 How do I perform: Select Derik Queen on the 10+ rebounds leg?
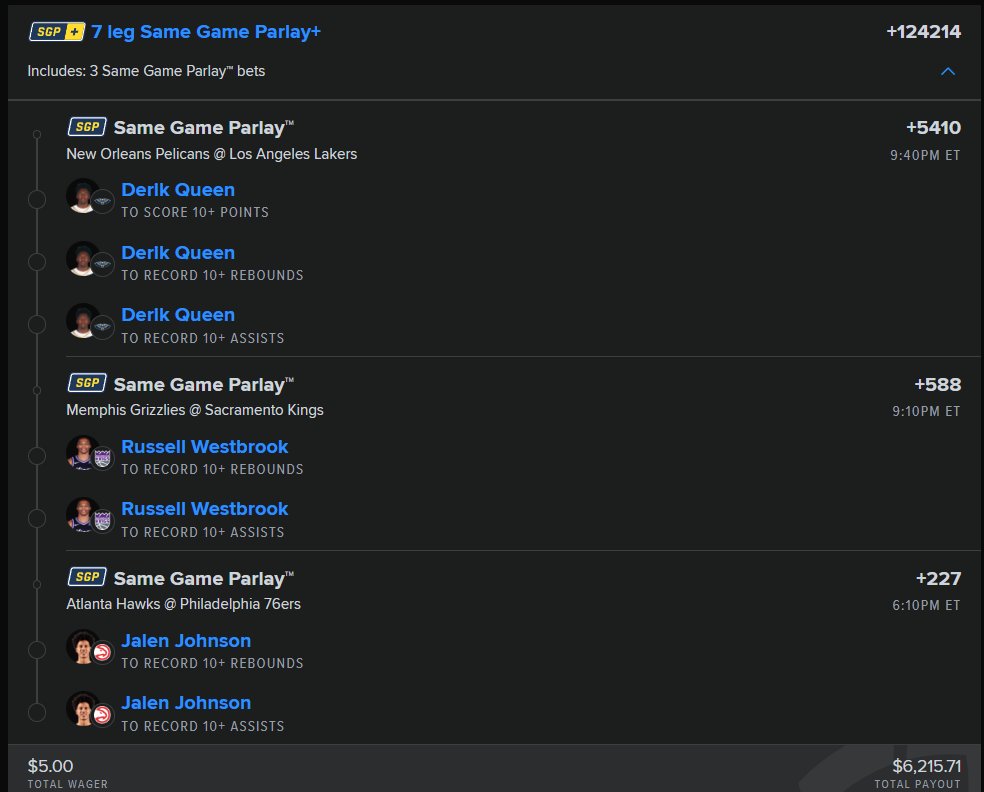coord(178,253)
